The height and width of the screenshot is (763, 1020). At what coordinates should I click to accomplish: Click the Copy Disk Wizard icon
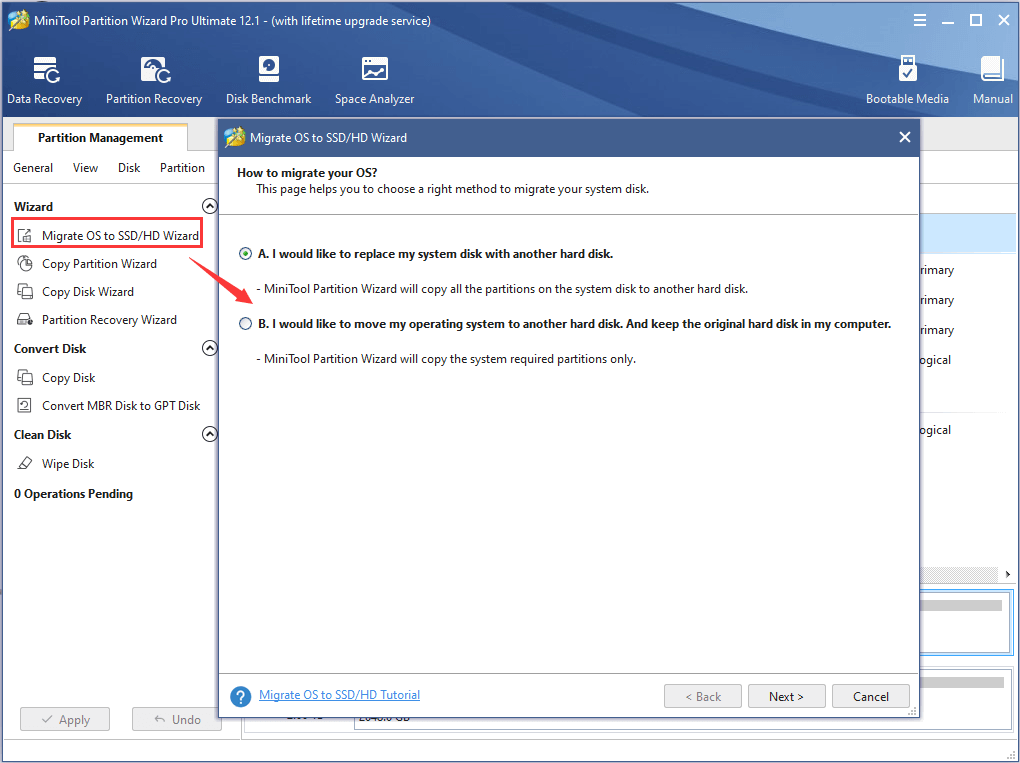click(x=25, y=291)
